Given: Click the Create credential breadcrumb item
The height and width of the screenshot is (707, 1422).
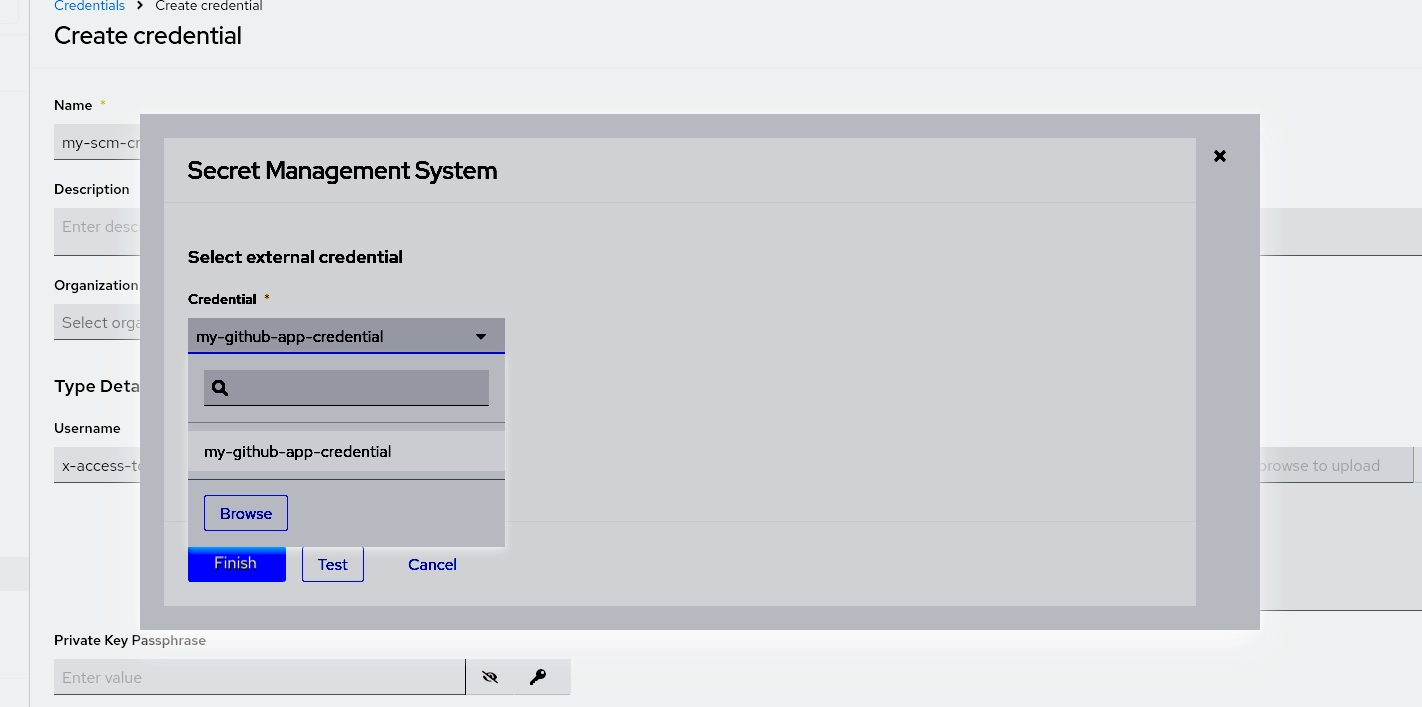Looking at the screenshot, I should coord(209,6).
